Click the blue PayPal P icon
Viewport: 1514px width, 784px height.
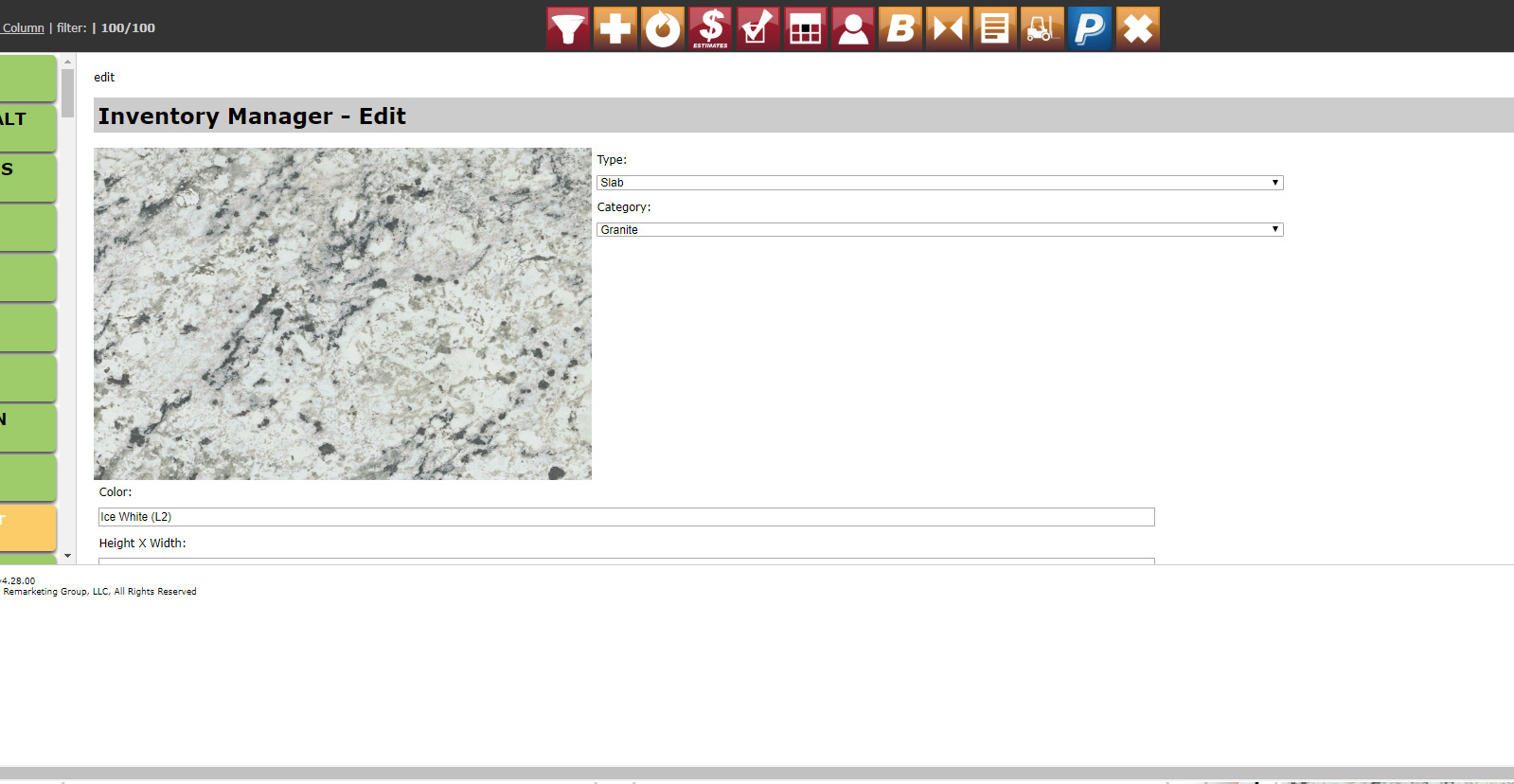coord(1090,28)
